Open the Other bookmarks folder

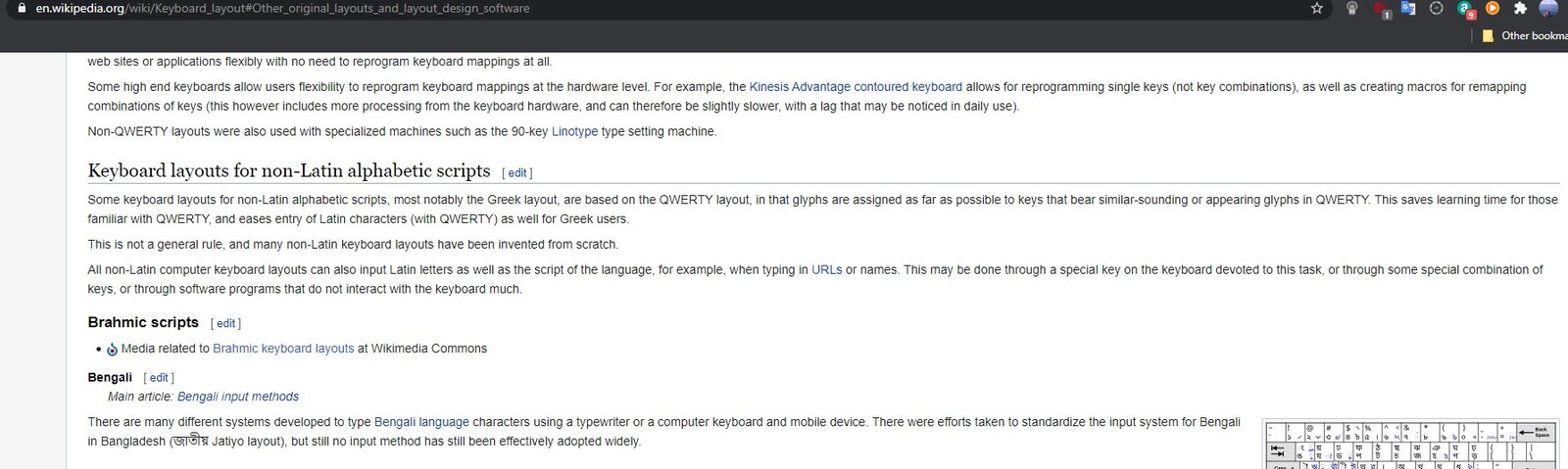[1524, 36]
